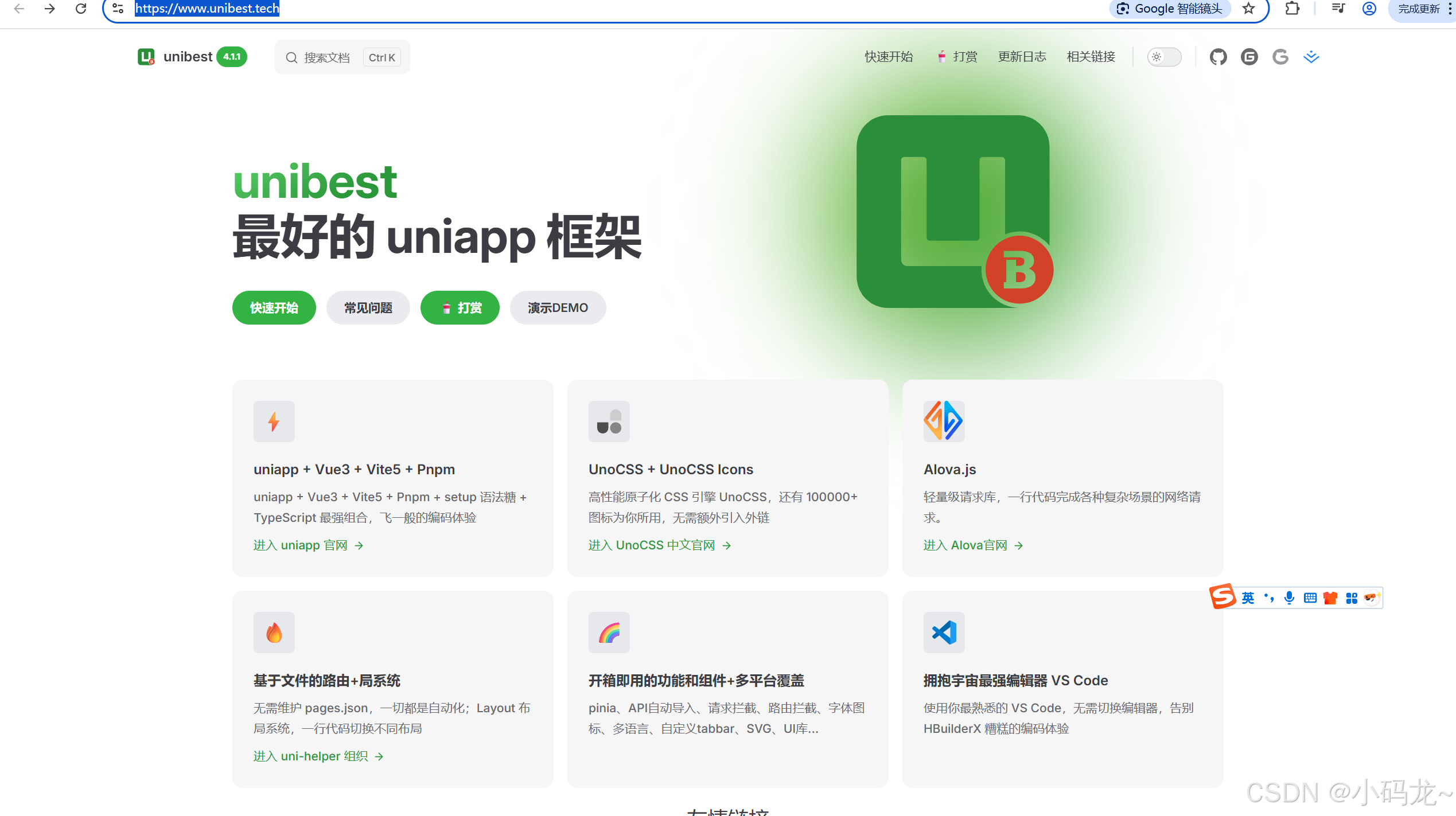The width and height of the screenshot is (1456, 816).
Task: Click the Alova.js feature card icon
Action: (x=944, y=421)
